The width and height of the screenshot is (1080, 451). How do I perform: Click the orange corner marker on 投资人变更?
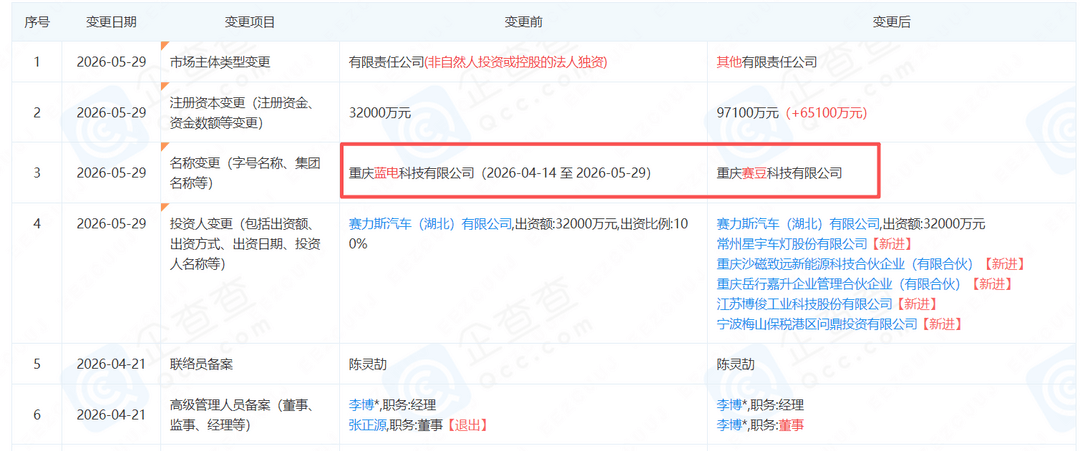pyautogui.click(x=164, y=207)
